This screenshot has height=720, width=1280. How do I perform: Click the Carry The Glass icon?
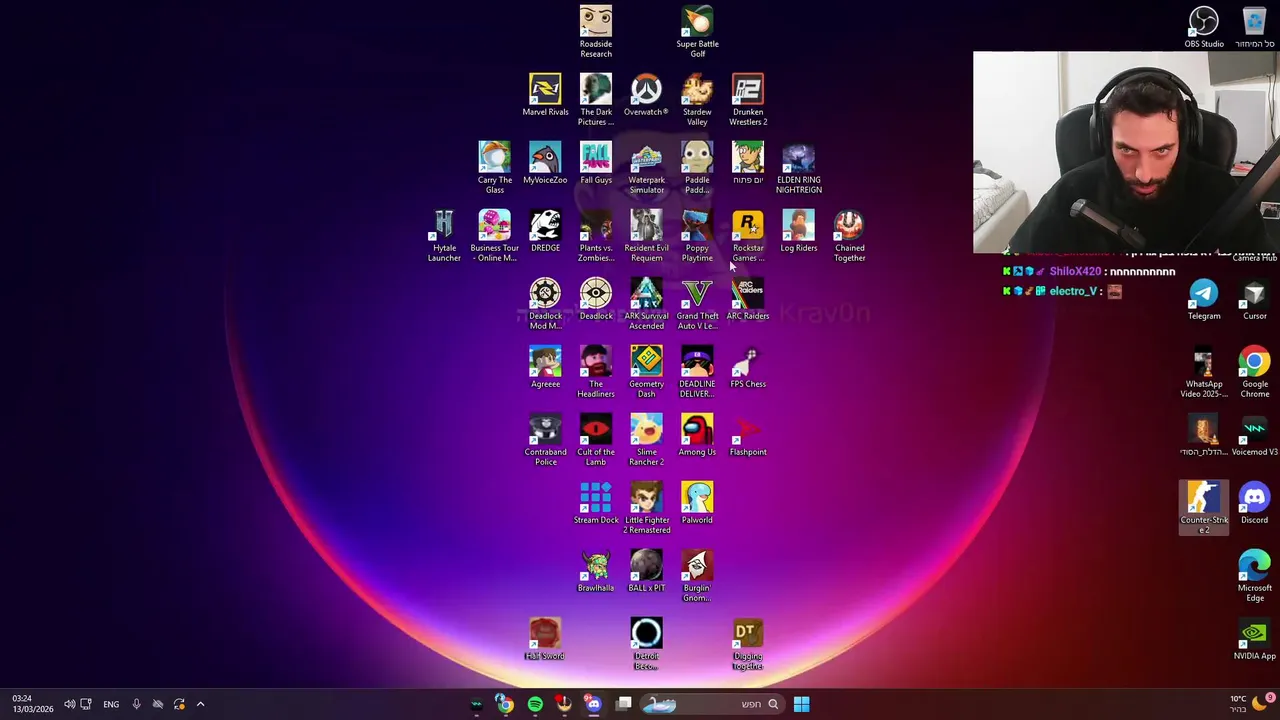click(x=494, y=167)
